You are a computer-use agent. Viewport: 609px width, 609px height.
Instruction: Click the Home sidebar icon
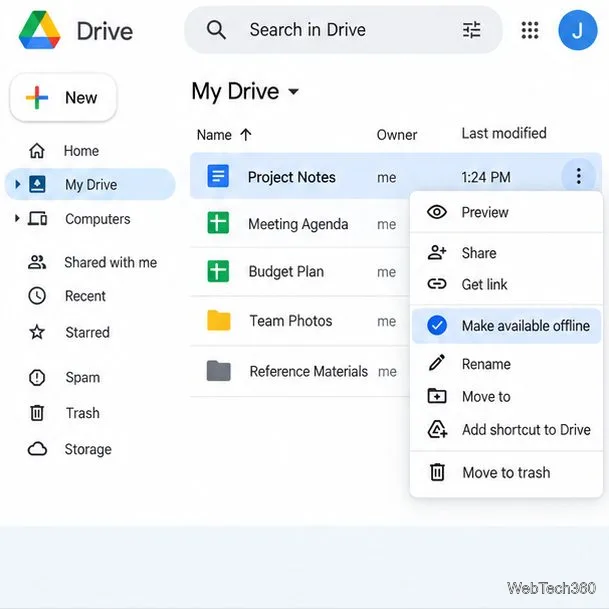click(37, 151)
